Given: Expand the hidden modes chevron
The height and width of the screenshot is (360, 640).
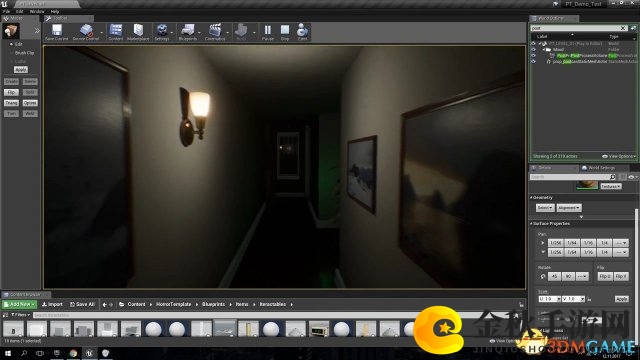Looking at the screenshot, I should tap(37, 31).
